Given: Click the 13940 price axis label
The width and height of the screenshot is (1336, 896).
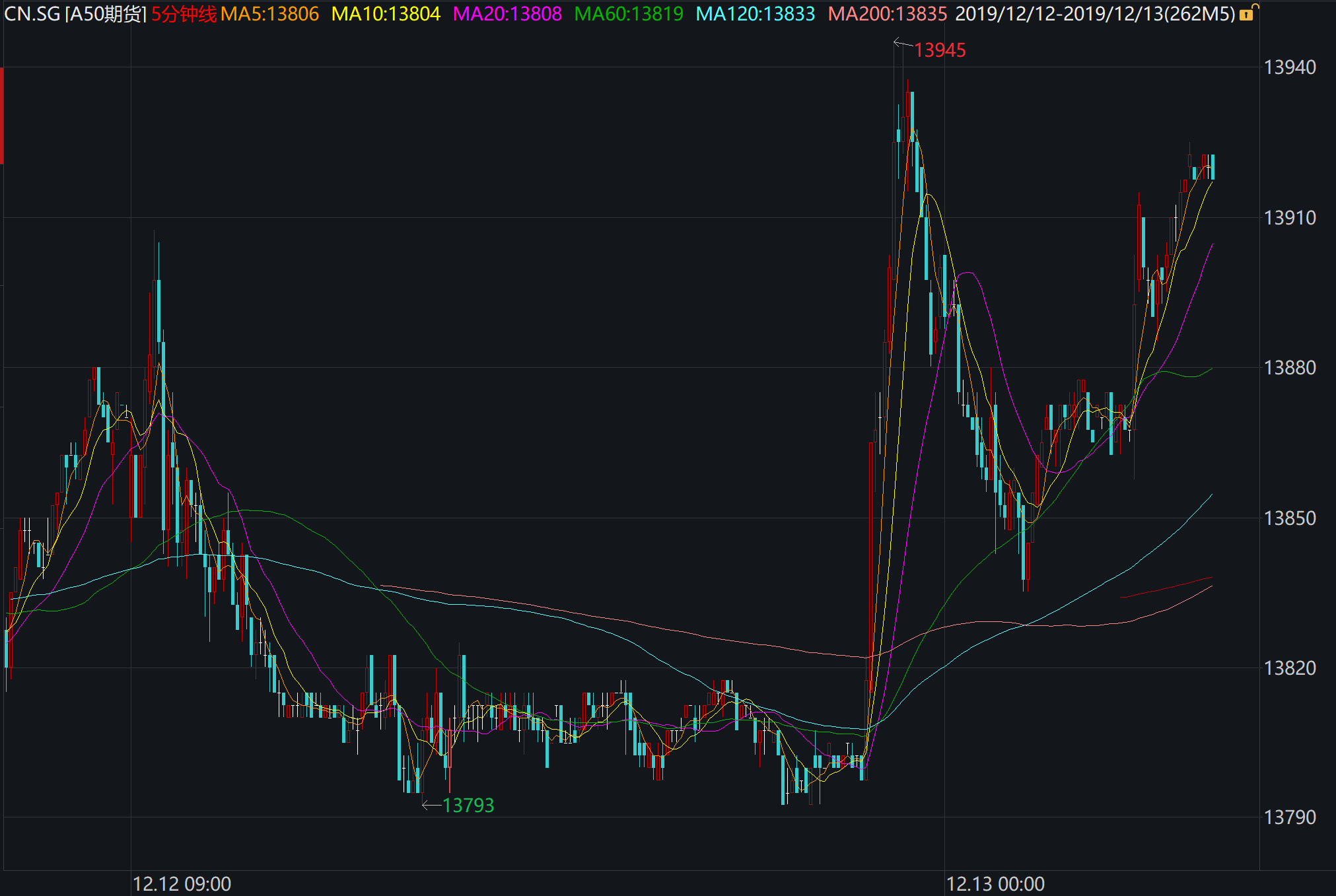Looking at the screenshot, I should (1289, 67).
